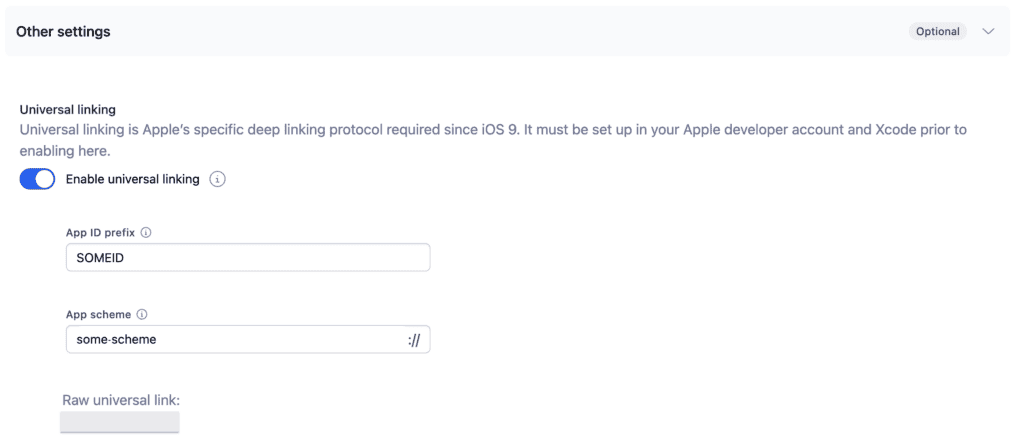Click the Universal linking description paragraph
The image size is (1024, 446).
[x=493, y=140]
